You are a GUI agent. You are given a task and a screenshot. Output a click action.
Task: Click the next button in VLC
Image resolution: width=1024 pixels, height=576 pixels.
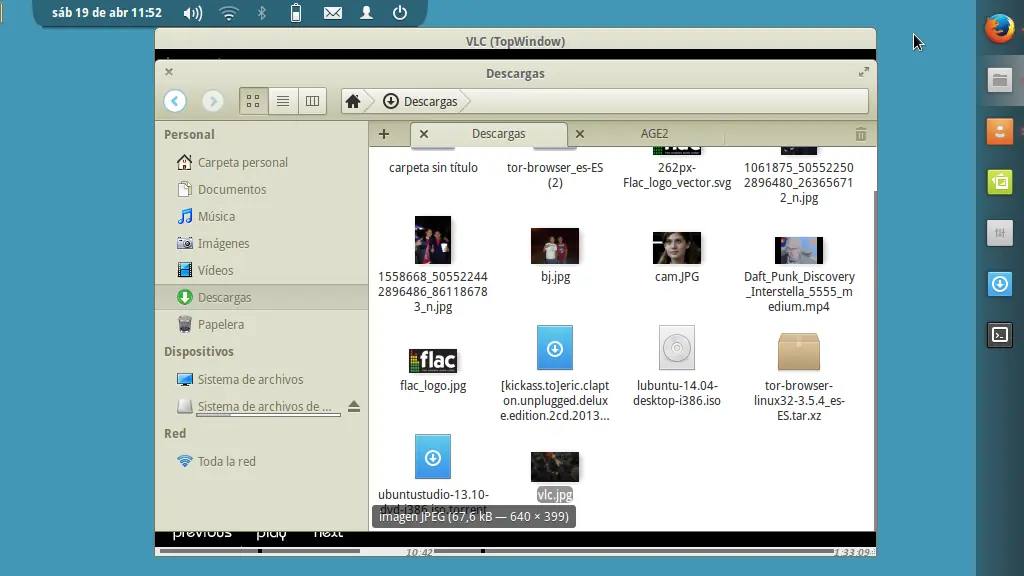[x=328, y=533]
